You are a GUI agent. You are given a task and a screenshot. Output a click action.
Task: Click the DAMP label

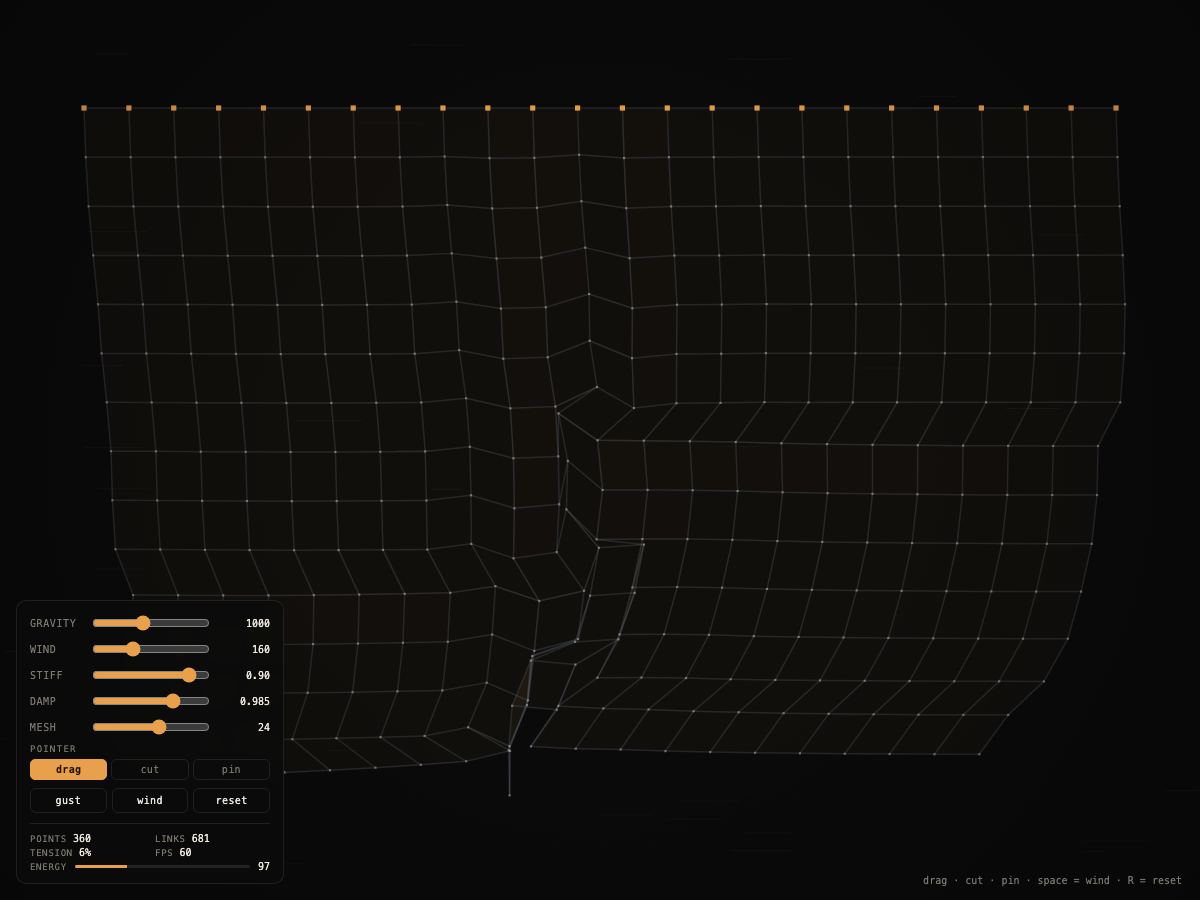(43, 701)
